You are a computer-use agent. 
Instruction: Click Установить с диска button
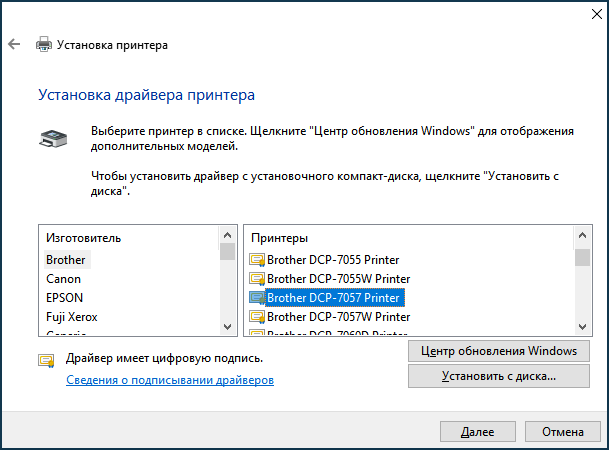pyautogui.click(x=499, y=376)
